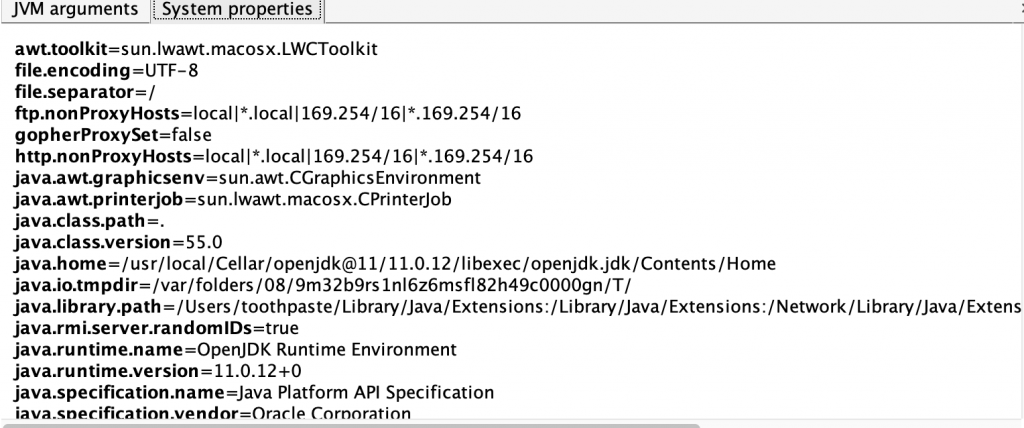This screenshot has height=428, width=1024.
Task: Switch to the JVM arguments tab
Action: coord(73,10)
